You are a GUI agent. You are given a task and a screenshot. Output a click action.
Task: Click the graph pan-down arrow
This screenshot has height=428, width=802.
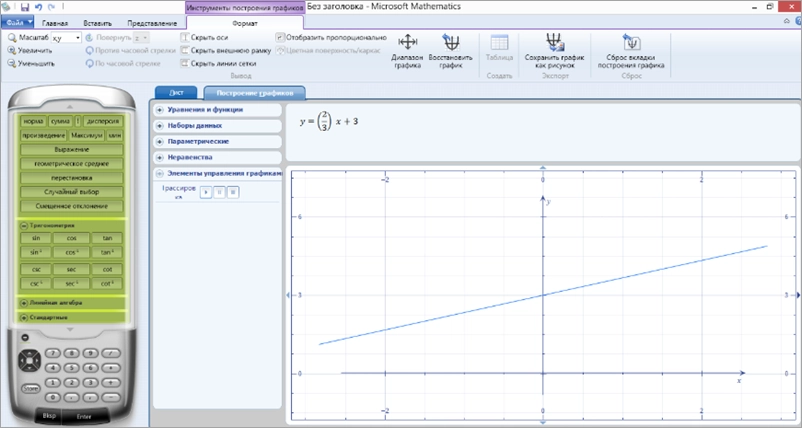[x=543, y=422]
